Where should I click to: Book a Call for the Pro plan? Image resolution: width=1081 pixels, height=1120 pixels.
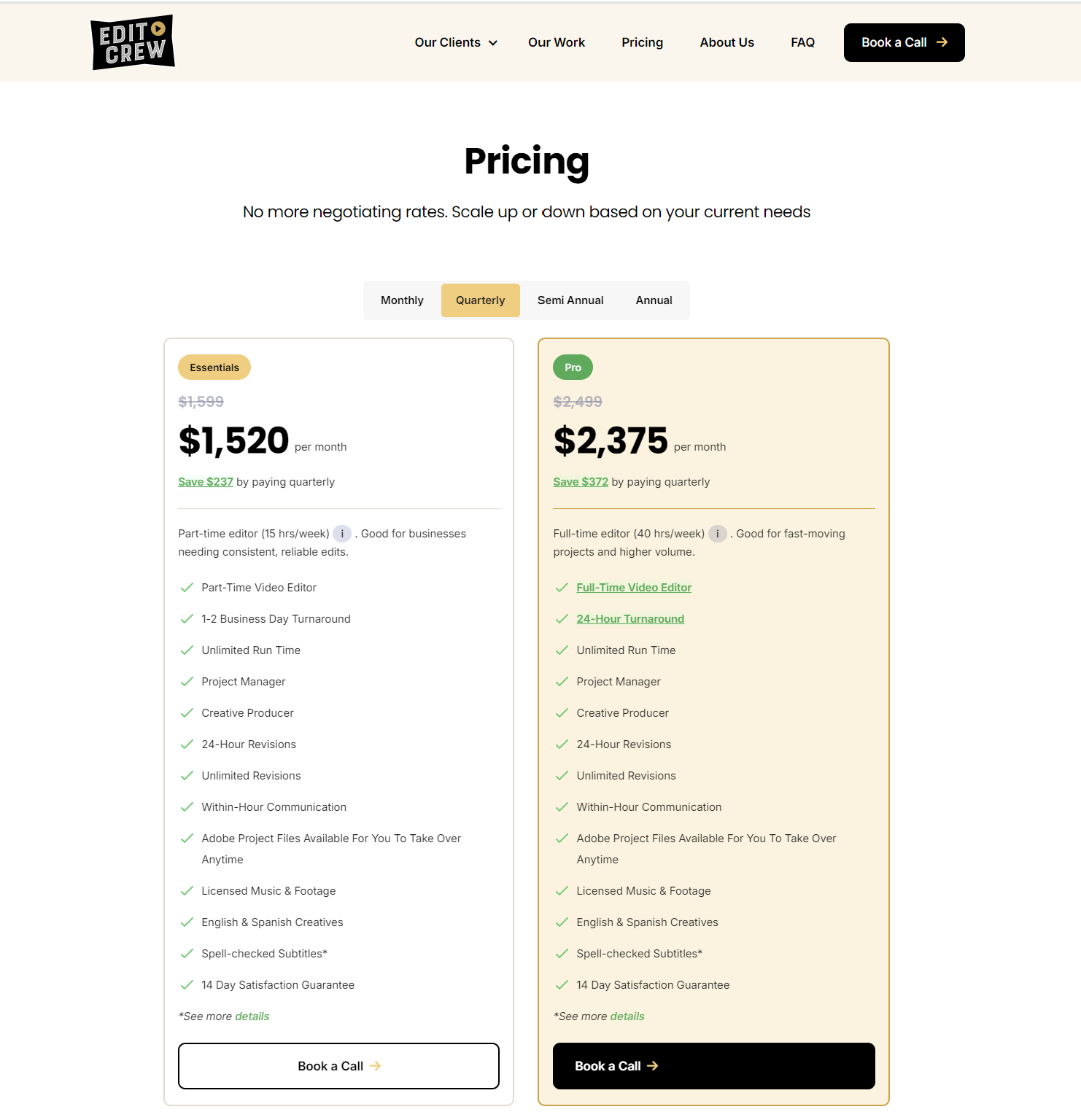(713, 1066)
